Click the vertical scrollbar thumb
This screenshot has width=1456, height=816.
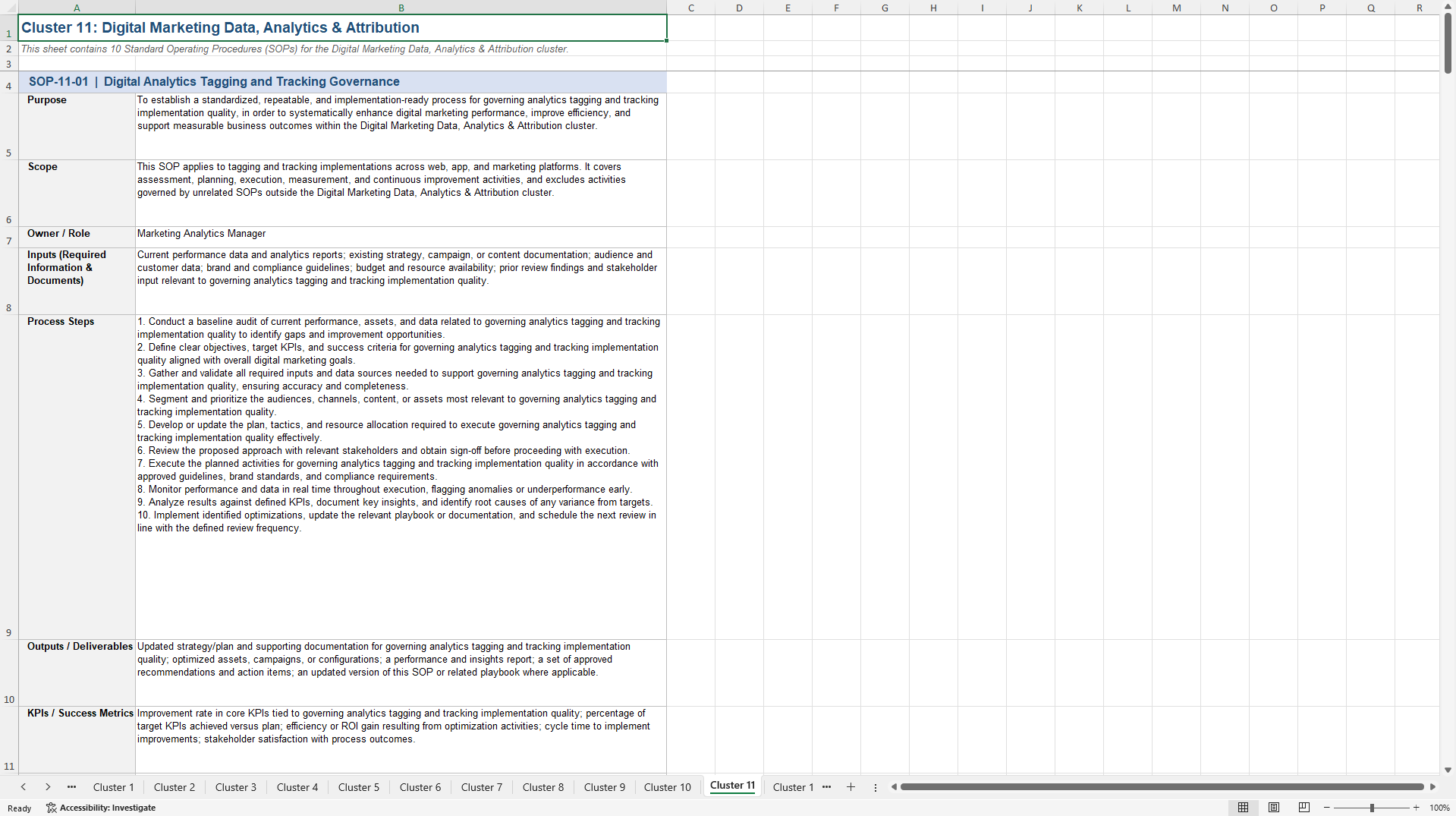[1448, 43]
